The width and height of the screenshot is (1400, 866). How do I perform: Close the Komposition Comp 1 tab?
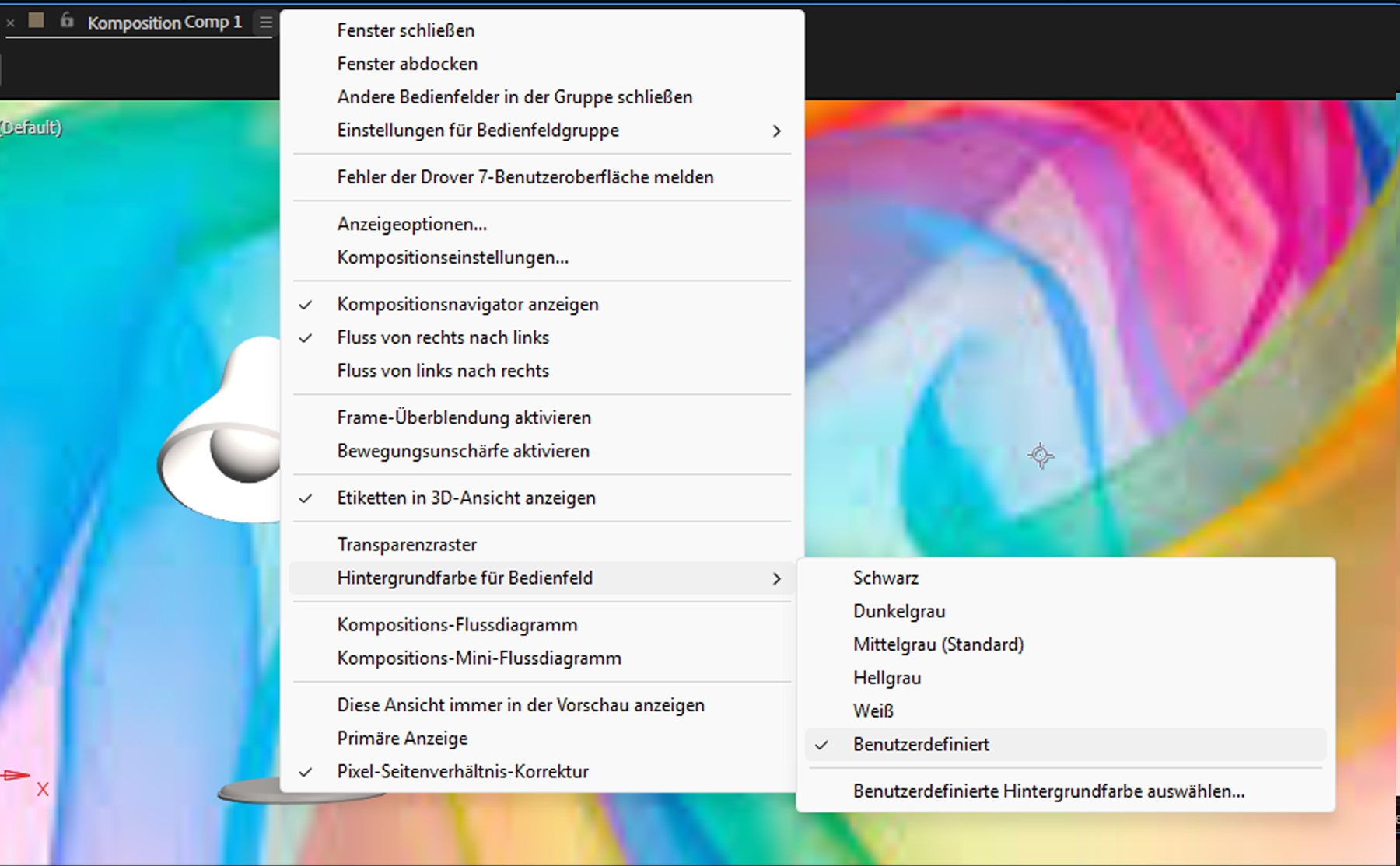point(11,23)
